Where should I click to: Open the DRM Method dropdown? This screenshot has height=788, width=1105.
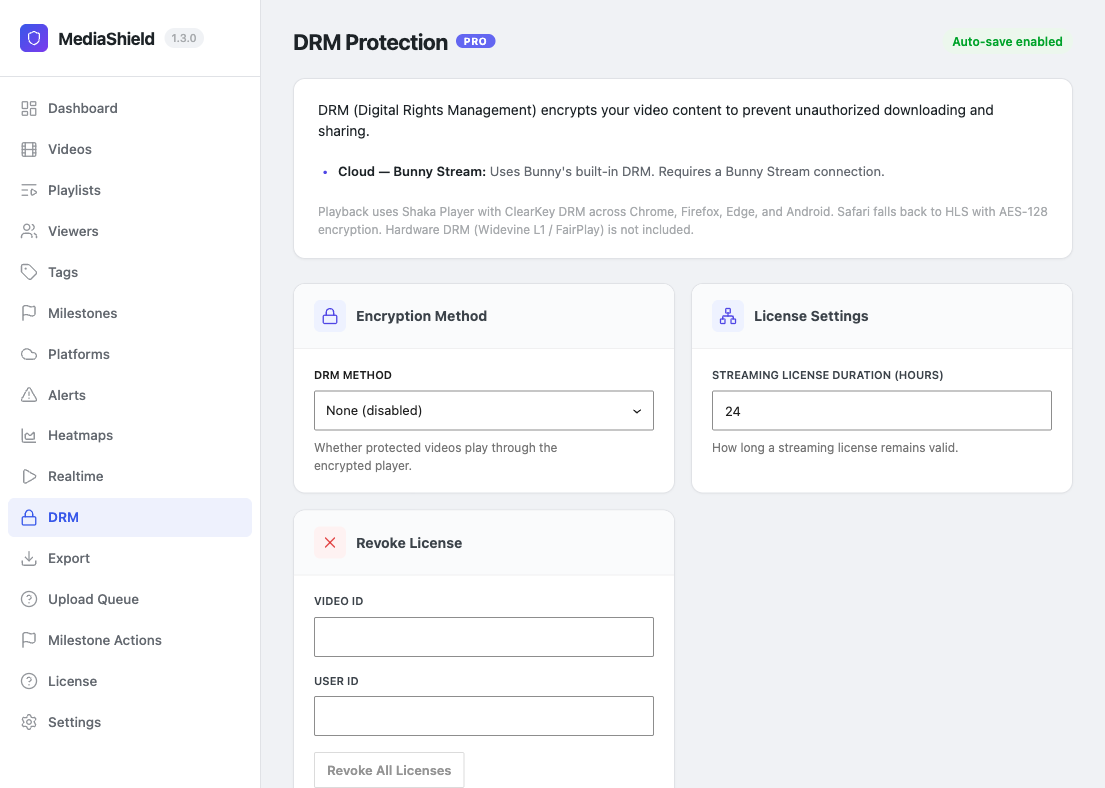[x=483, y=410]
